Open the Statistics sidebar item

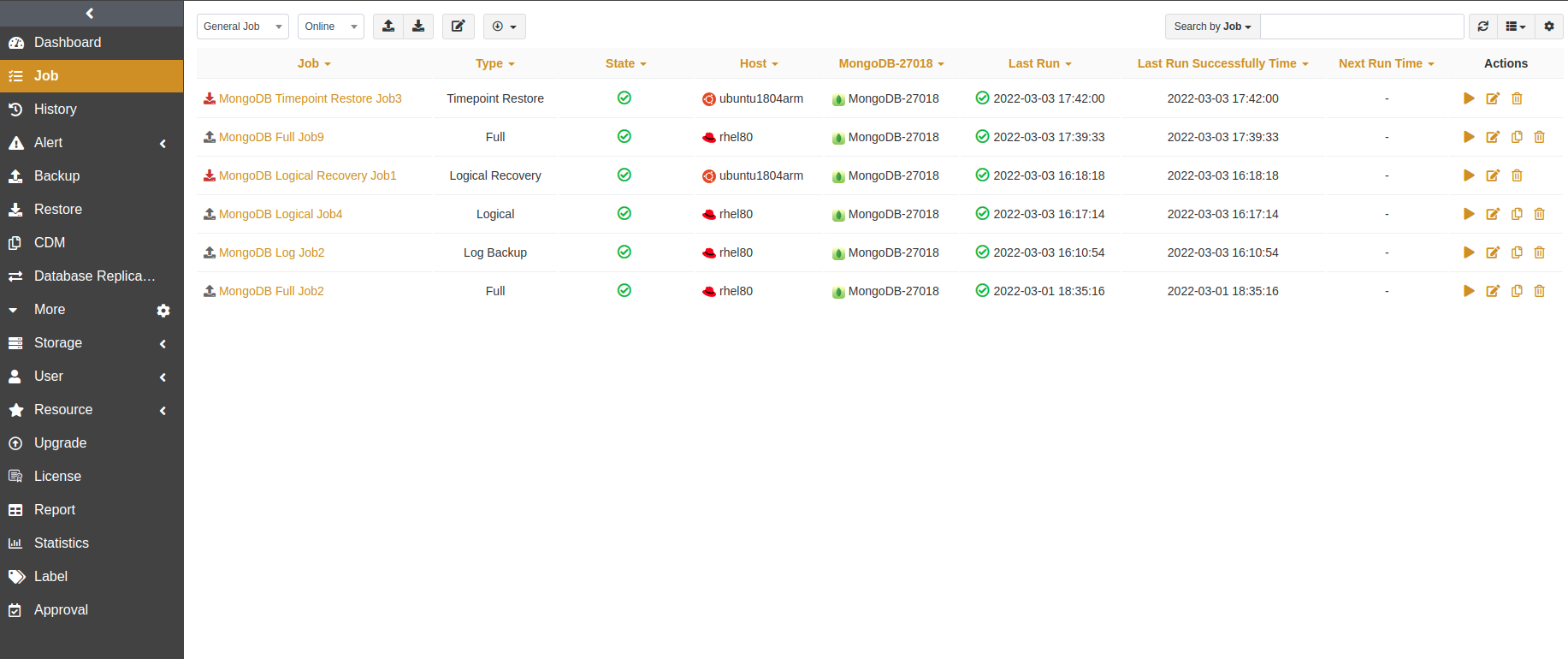coord(92,543)
